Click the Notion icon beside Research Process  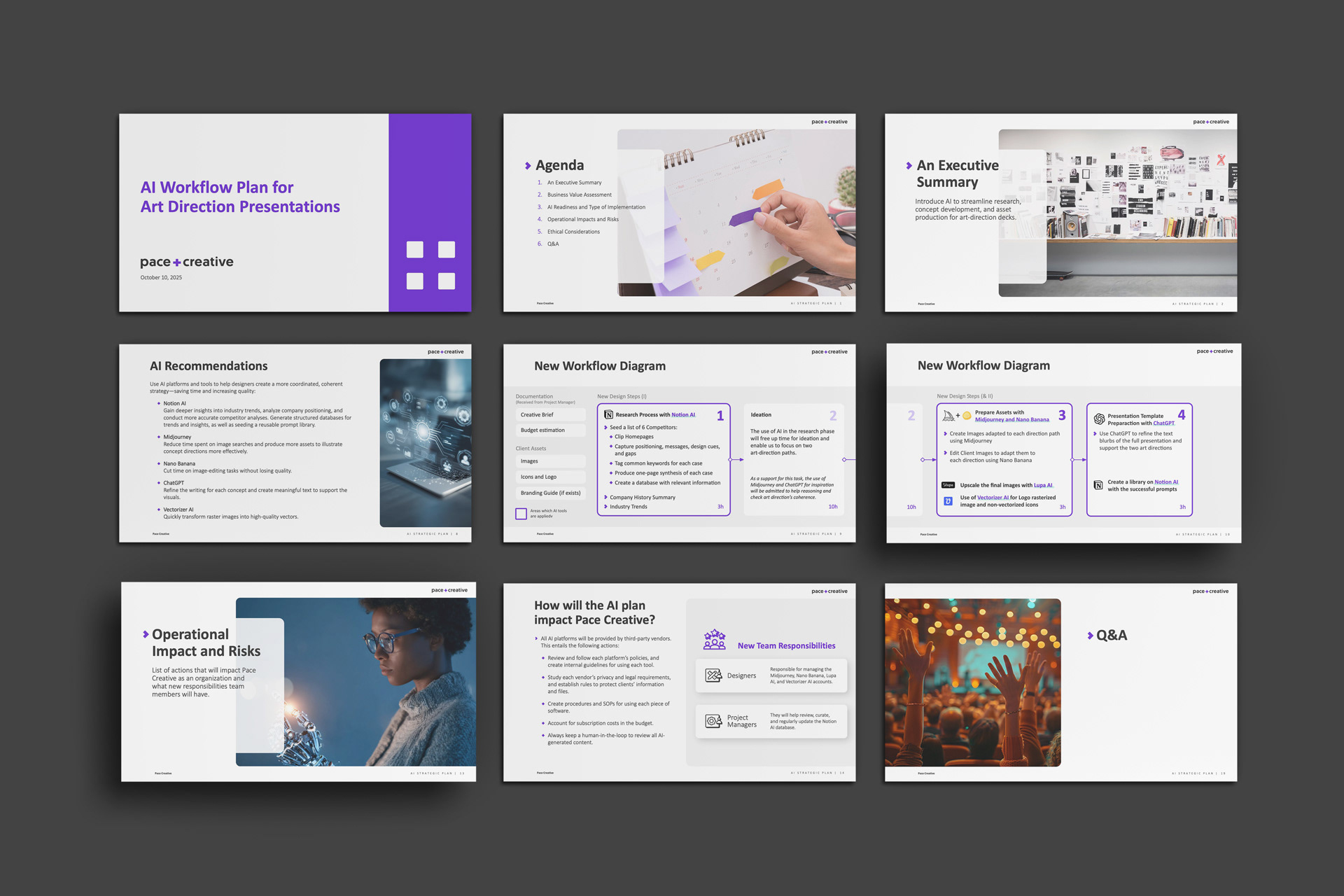pos(608,415)
